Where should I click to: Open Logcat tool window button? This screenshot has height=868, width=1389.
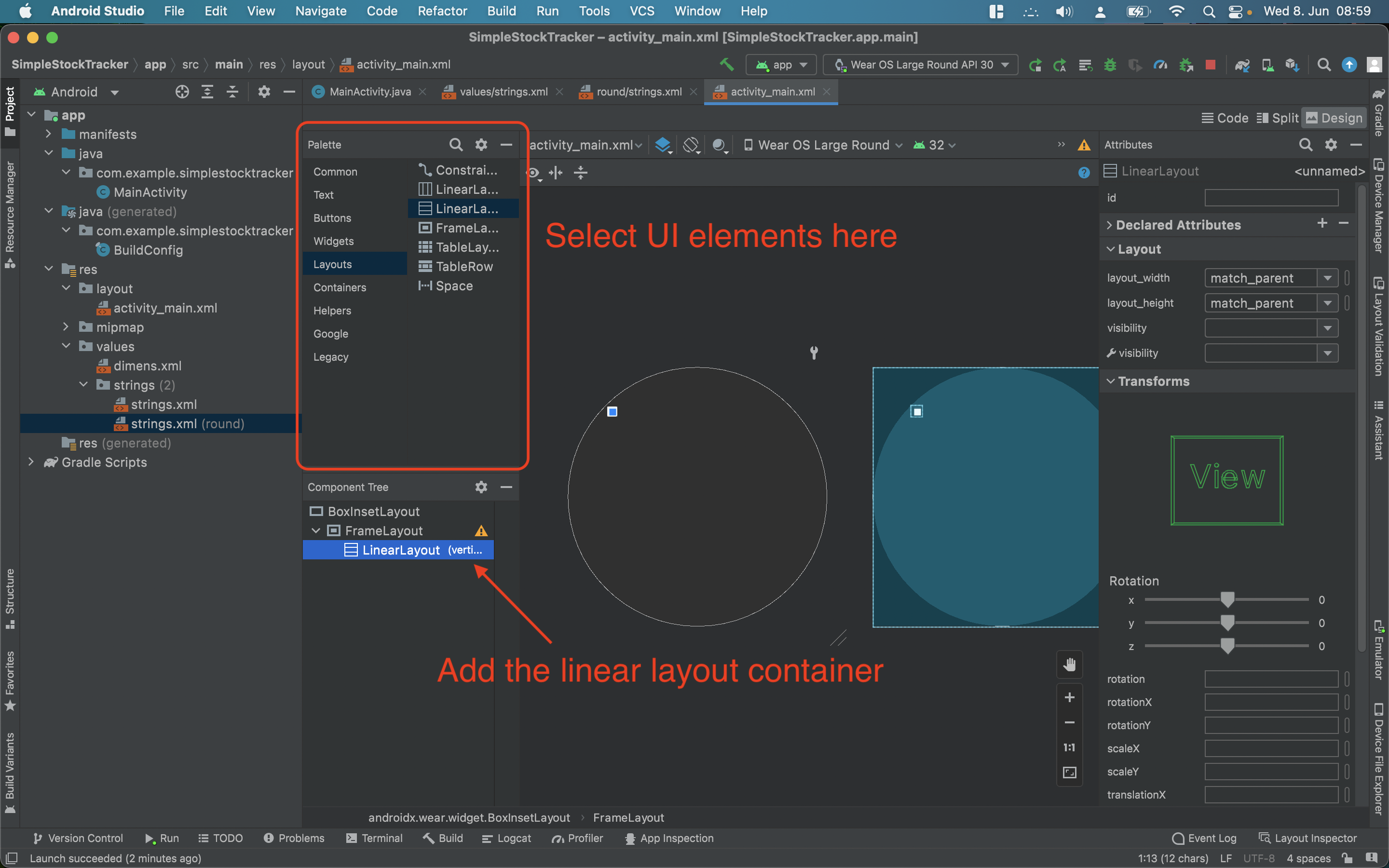[x=507, y=838]
